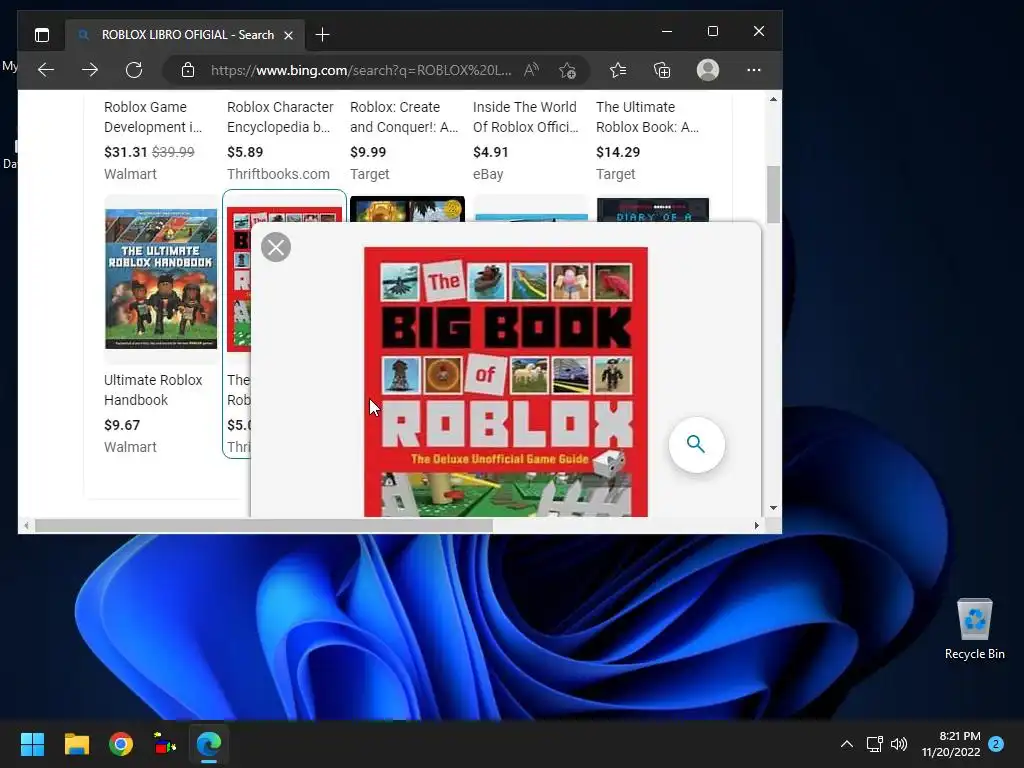Open Edge Settings and more menu
The width and height of the screenshot is (1024, 768).
[754, 70]
